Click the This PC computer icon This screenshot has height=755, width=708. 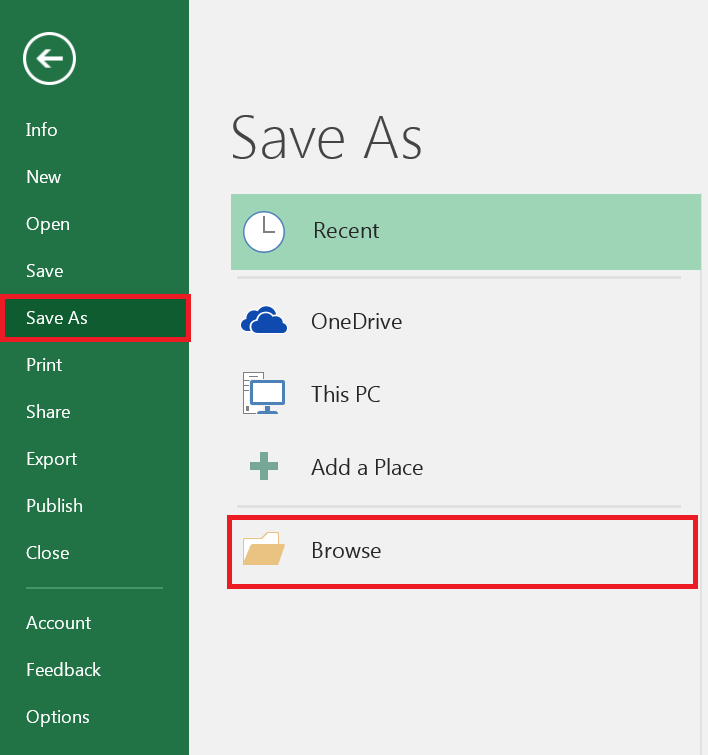pos(264,394)
